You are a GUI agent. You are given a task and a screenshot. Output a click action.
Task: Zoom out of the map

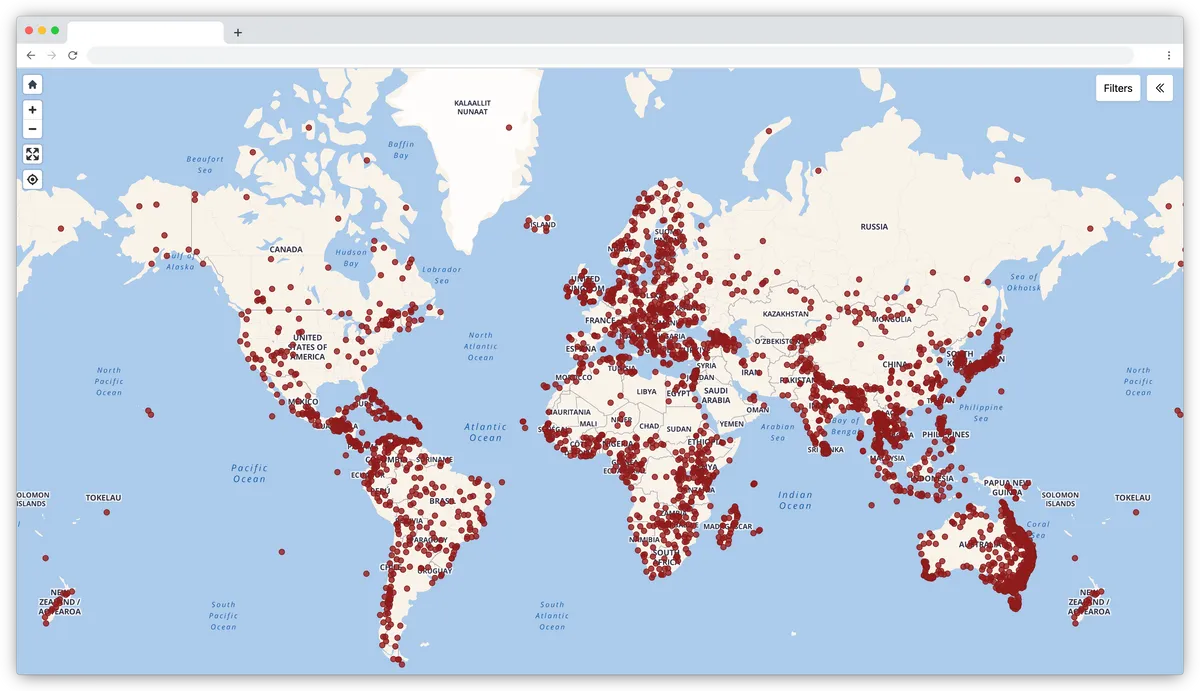click(33, 129)
